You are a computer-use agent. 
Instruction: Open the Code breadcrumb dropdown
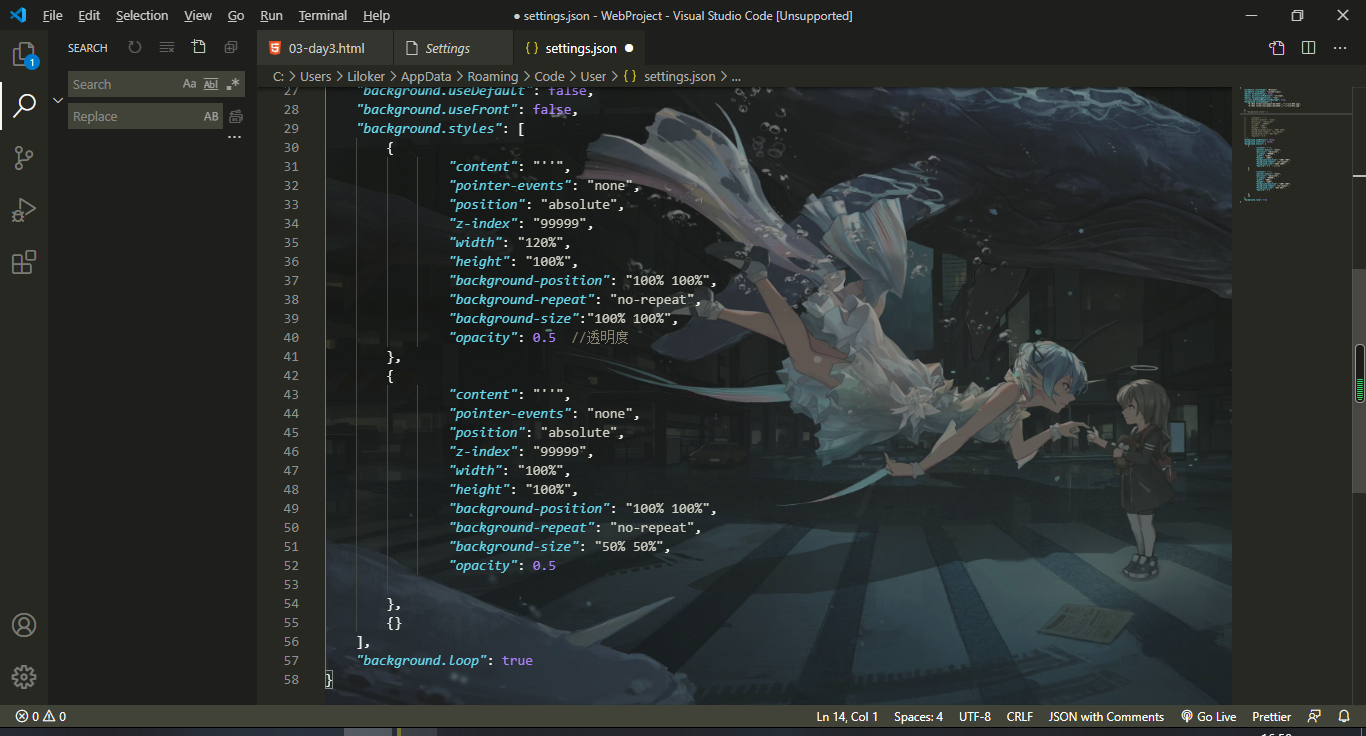(549, 76)
